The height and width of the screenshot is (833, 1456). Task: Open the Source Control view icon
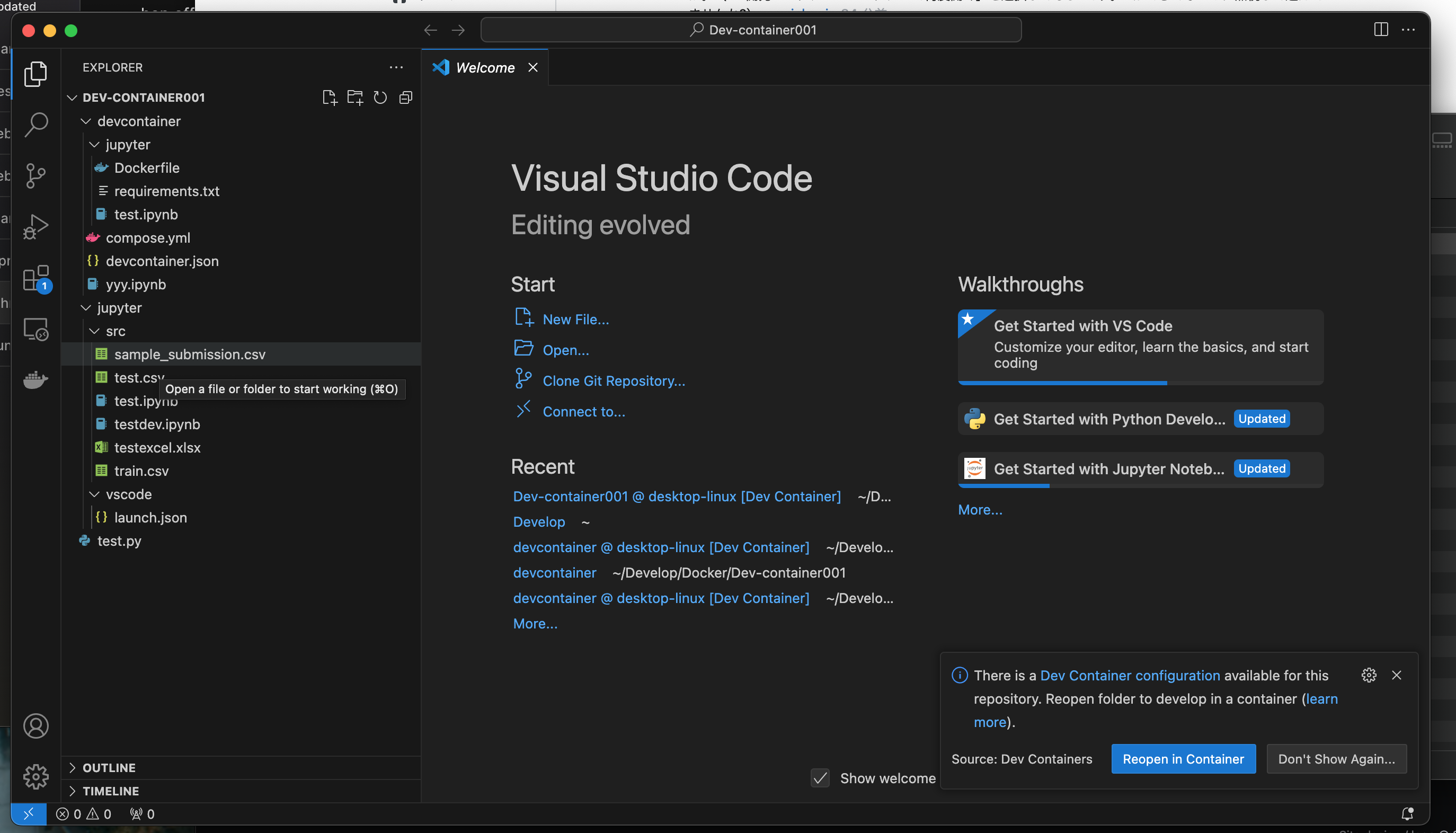[35, 175]
